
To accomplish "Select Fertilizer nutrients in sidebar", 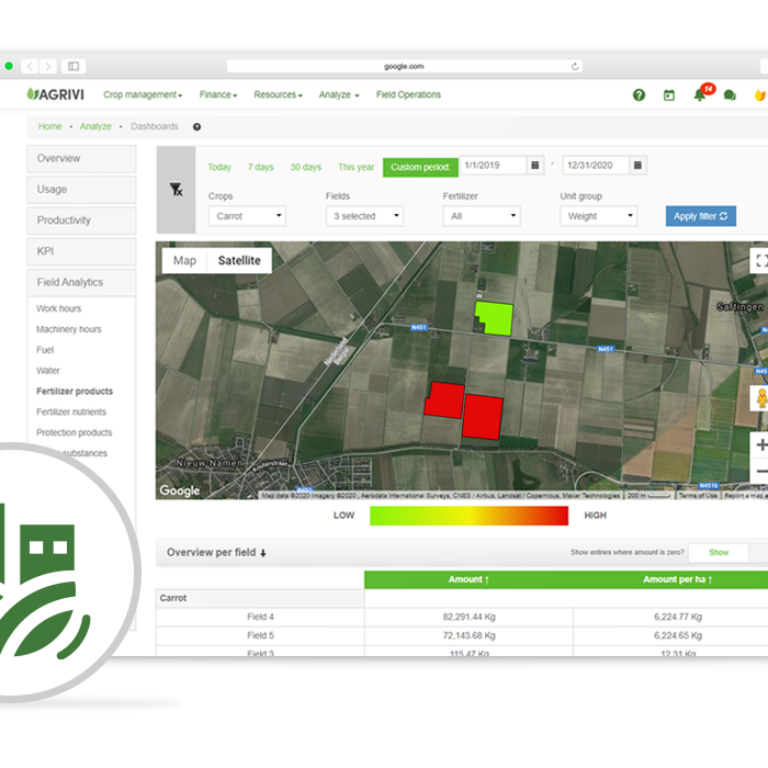I will point(71,411).
